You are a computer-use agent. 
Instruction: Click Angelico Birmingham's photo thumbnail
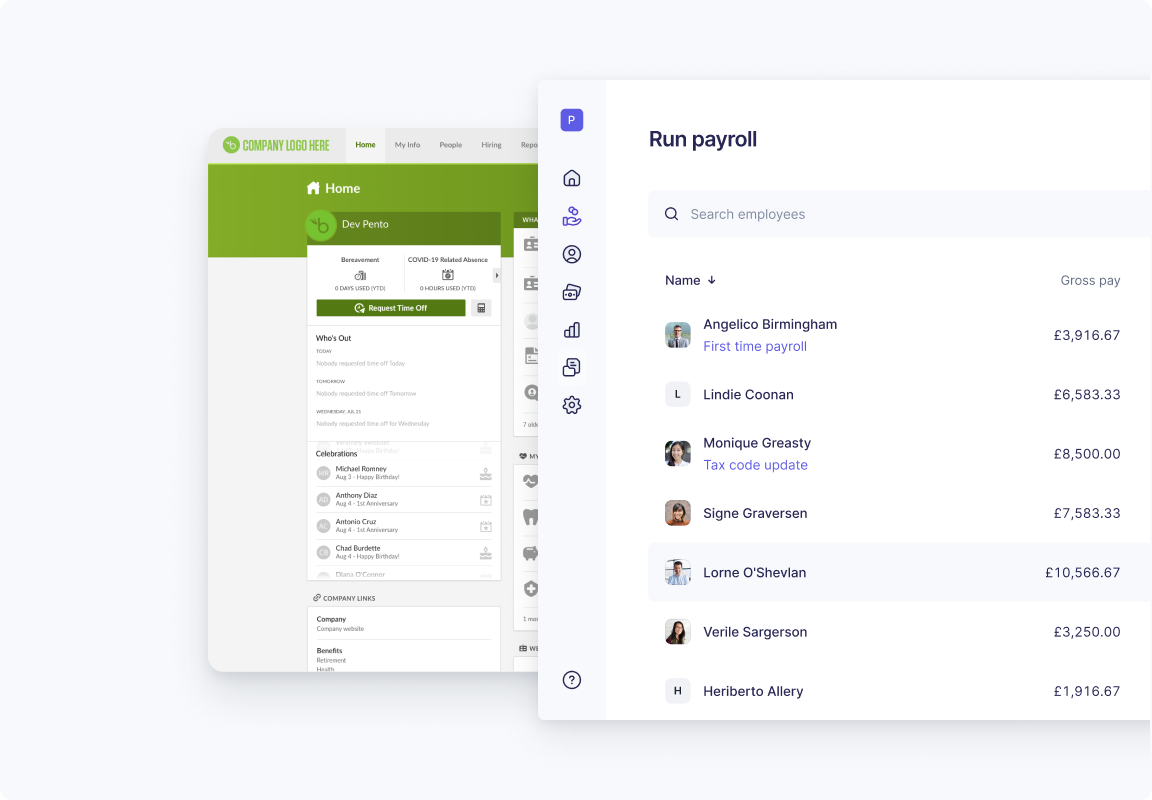click(x=677, y=335)
